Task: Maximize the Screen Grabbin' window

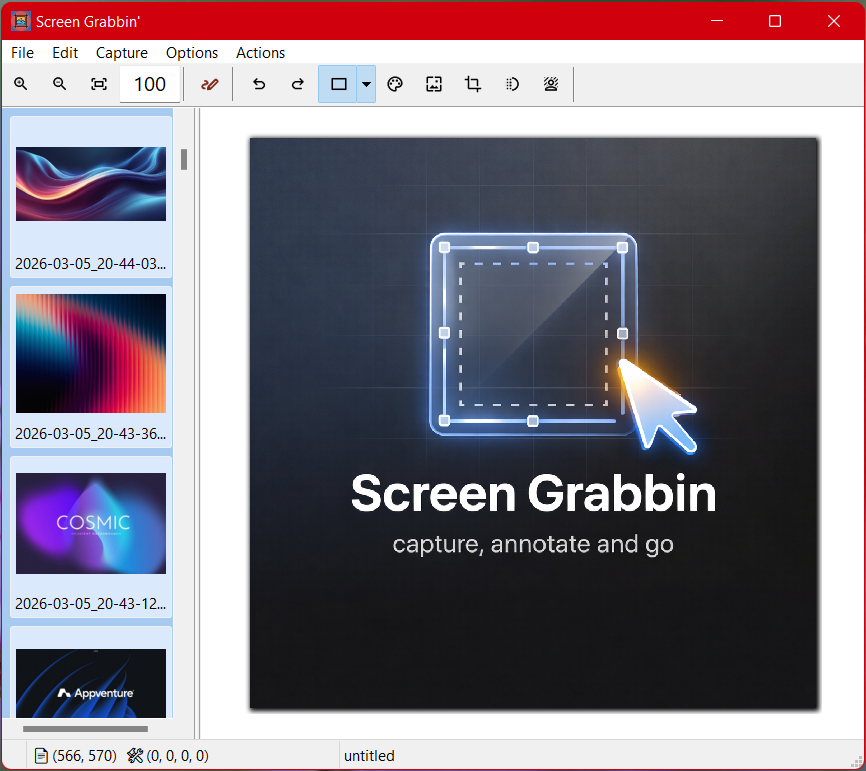Action: pos(775,21)
